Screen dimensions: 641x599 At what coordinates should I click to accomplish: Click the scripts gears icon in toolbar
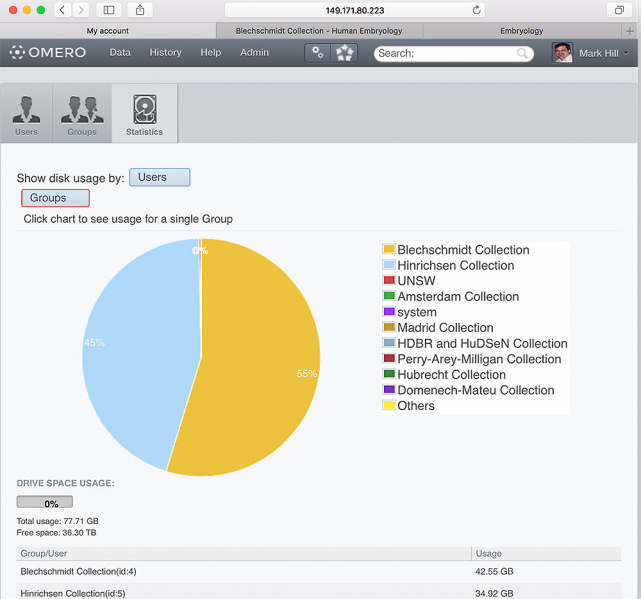click(318, 53)
